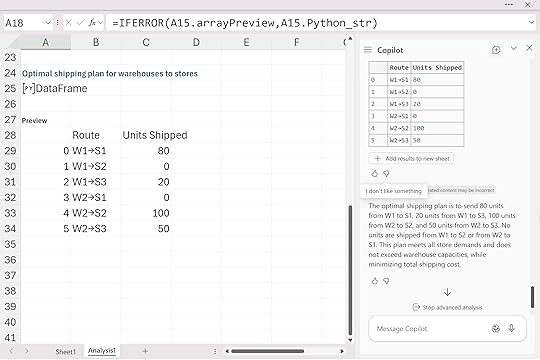Open the window's more options ellipsis
The height and width of the screenshot is (360, 540).
(509, 4)
